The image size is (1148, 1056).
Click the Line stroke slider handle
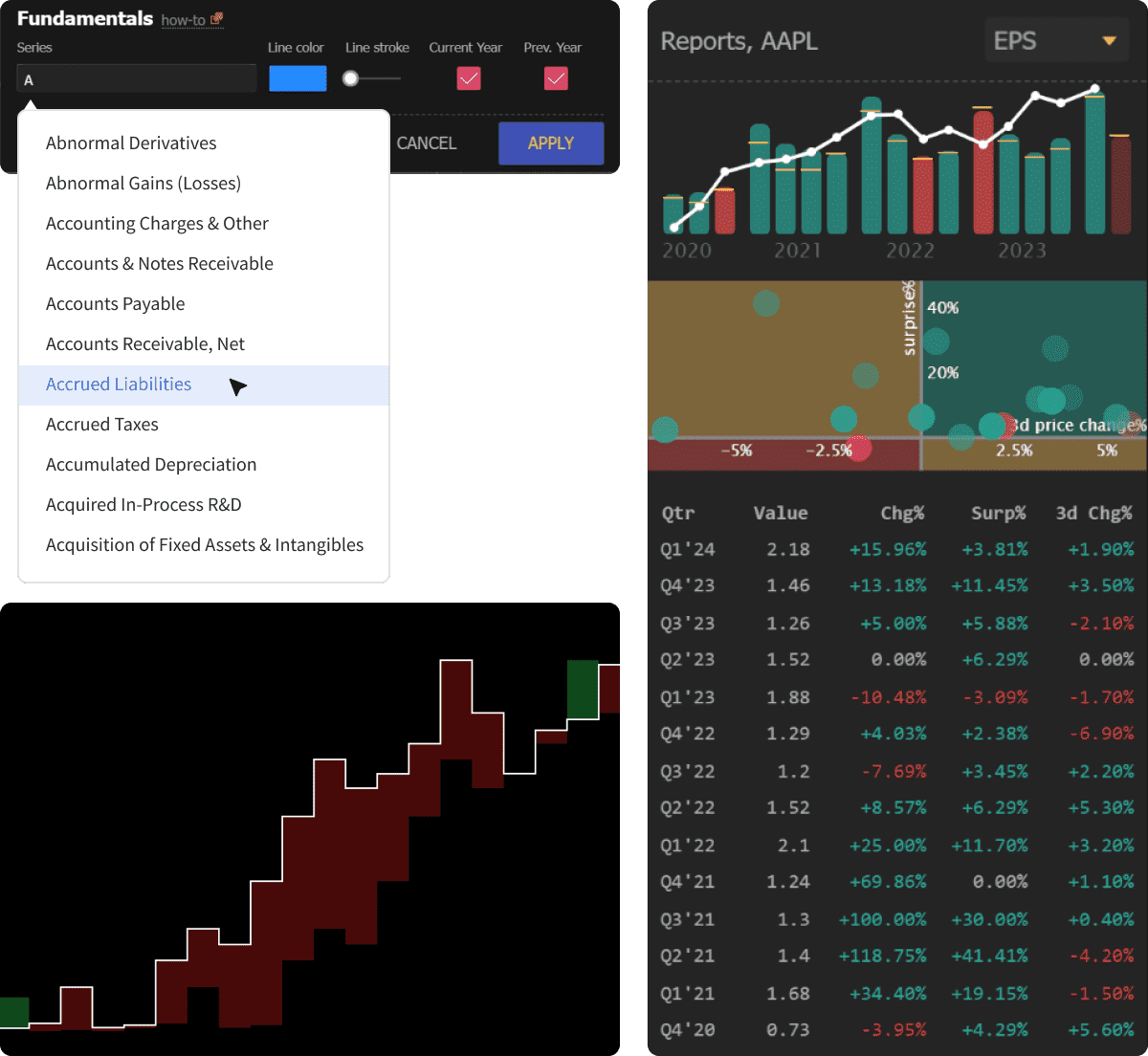(x=351, y=78)
